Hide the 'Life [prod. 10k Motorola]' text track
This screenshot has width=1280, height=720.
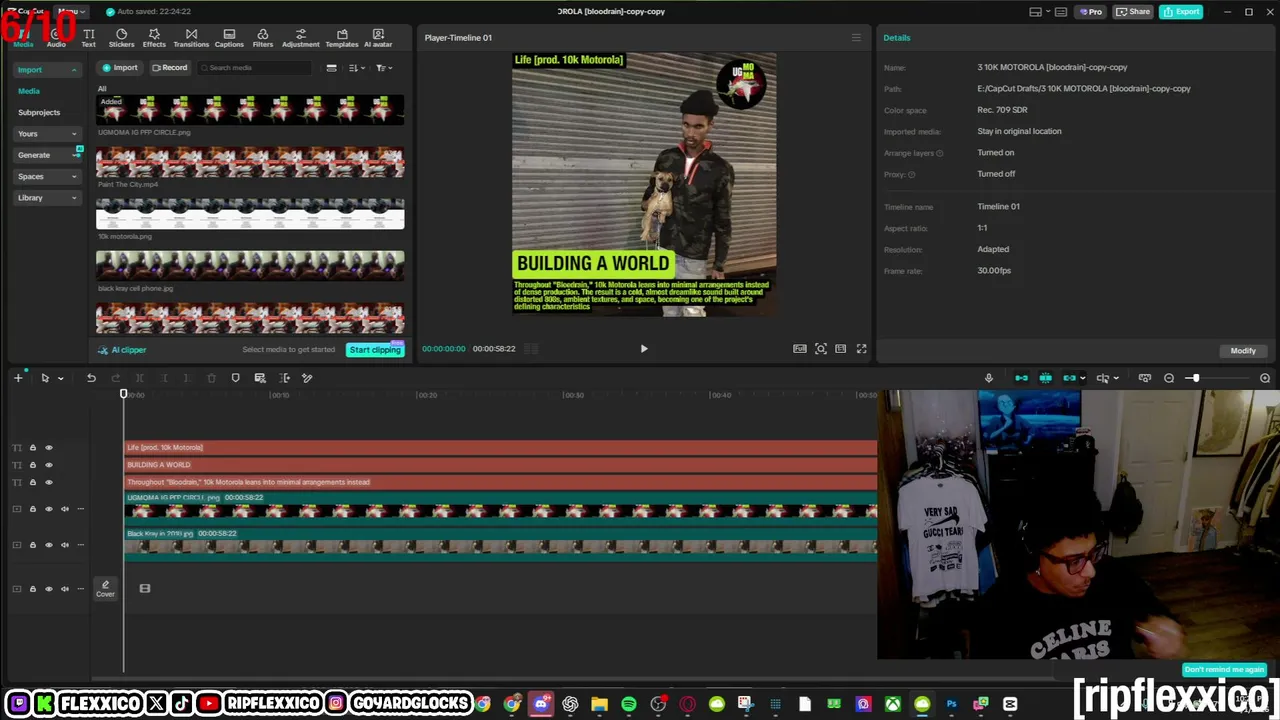click(x=48, y=448)
